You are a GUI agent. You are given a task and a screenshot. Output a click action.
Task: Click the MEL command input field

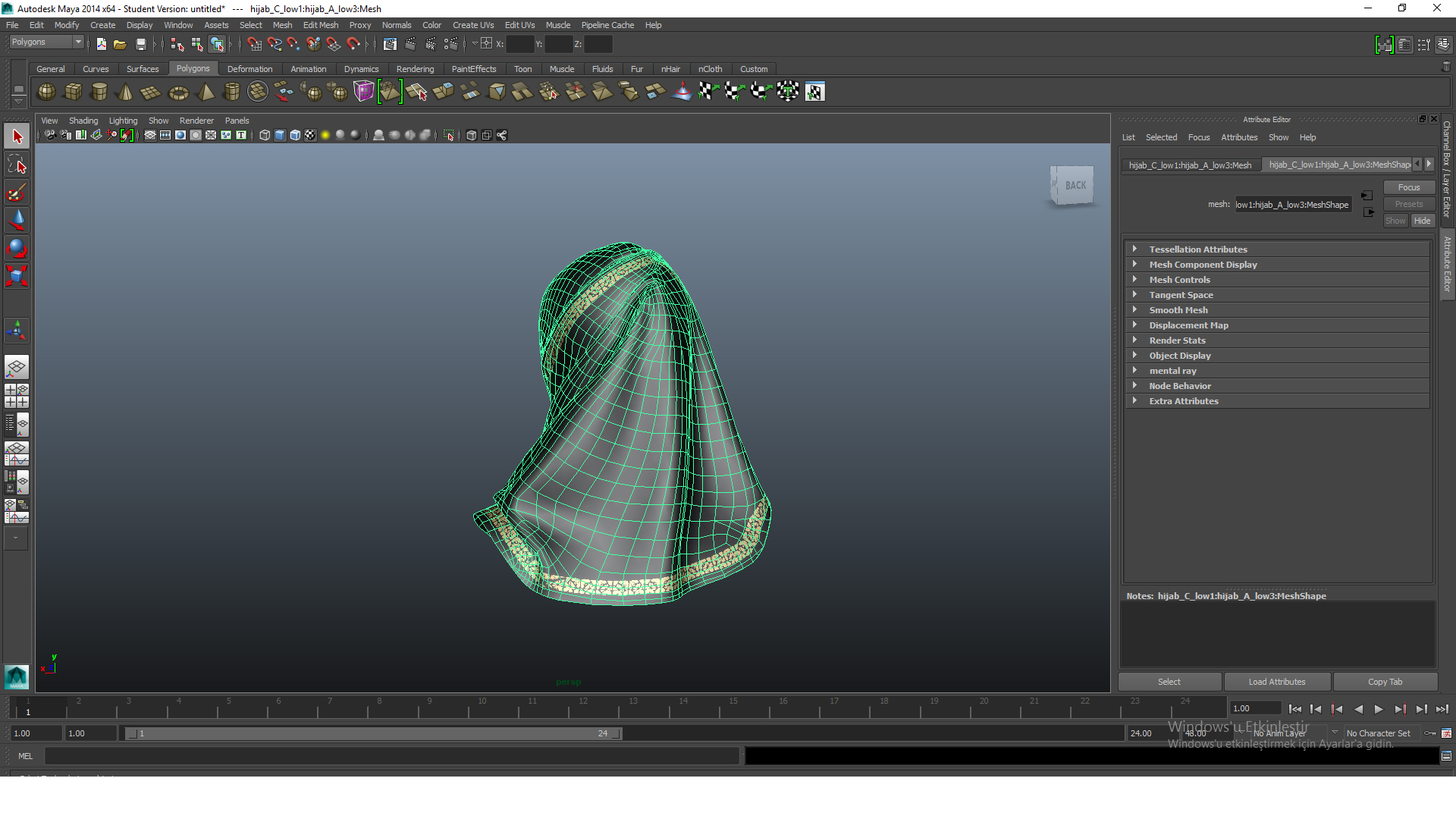391,756
